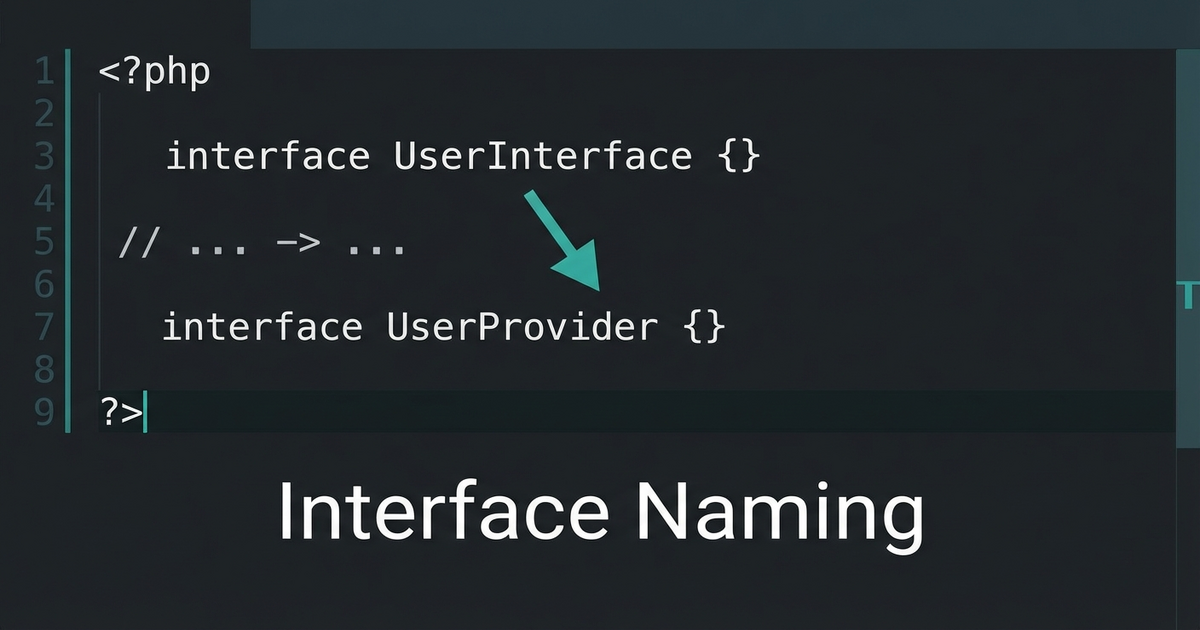The image size is (1200, 630).
Task: Click the empty braces after UserProvider
Action: [x=706, y=326]
